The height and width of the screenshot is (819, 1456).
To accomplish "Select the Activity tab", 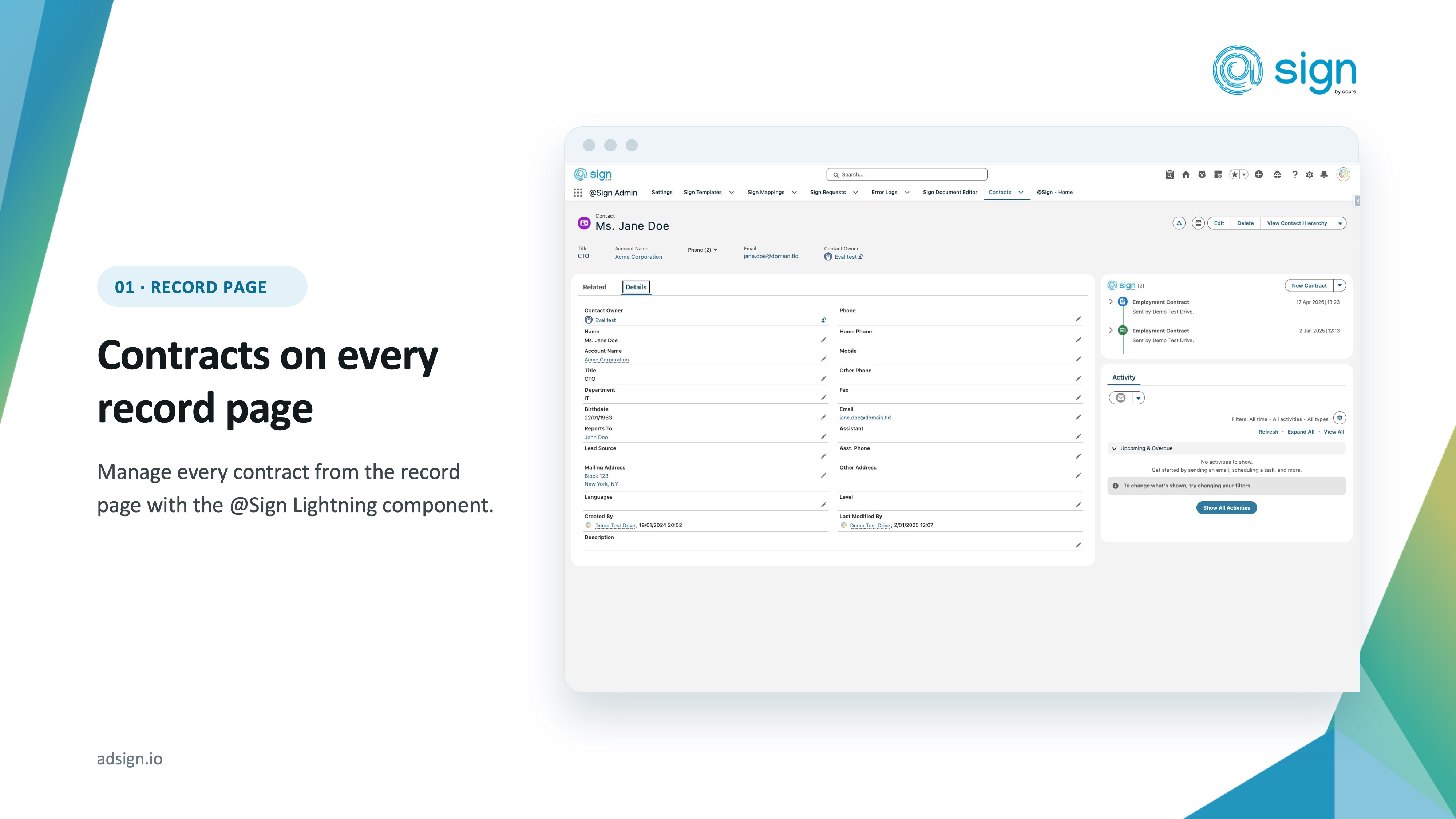I will (1124, 377).
